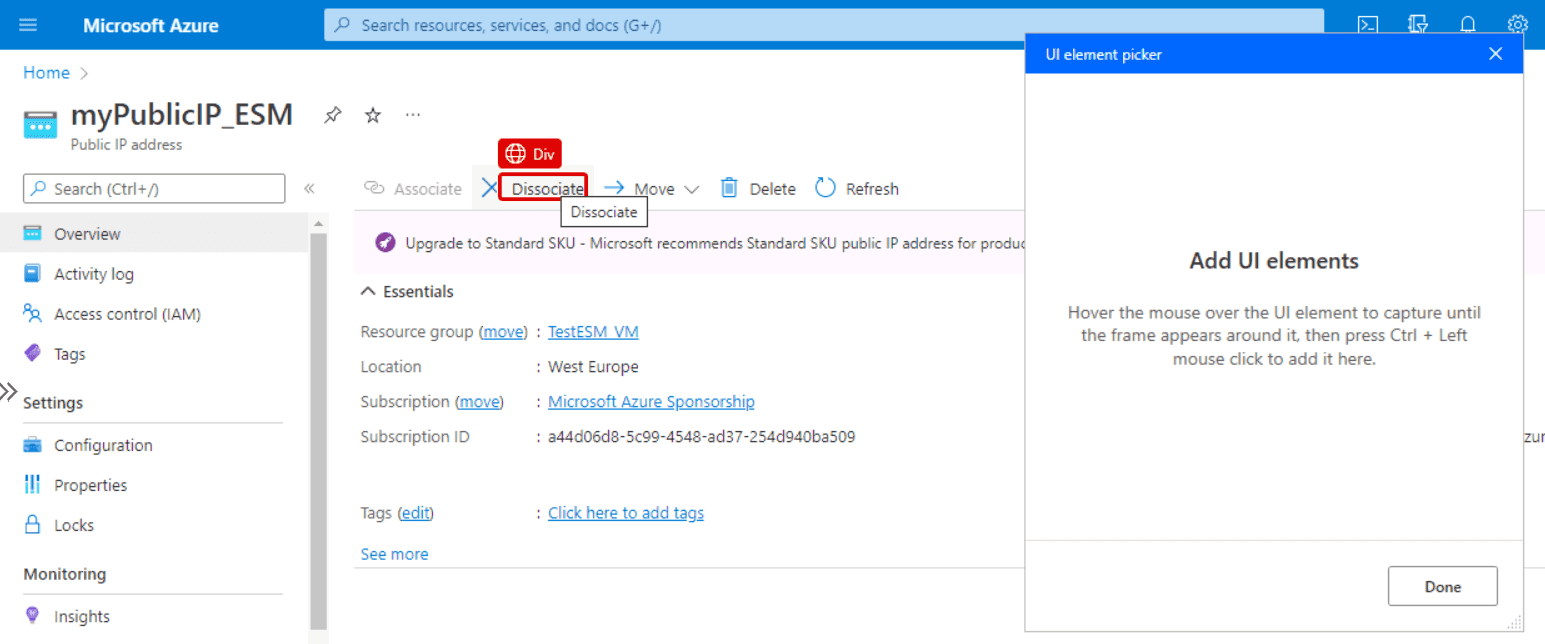The width and height of the screenshot is (1545, 644).
Task: Click the Properties sidebar icon
Action: click(33, 485)
